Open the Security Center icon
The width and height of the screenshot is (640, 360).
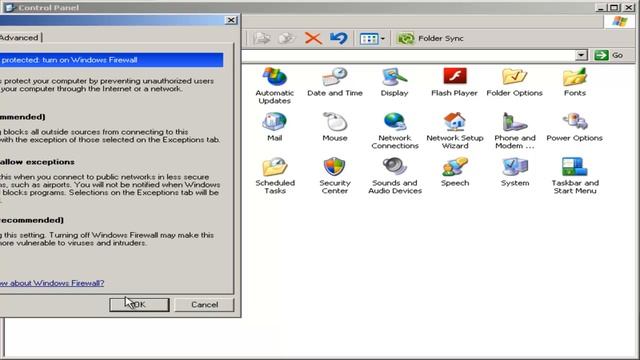point(335,176)
